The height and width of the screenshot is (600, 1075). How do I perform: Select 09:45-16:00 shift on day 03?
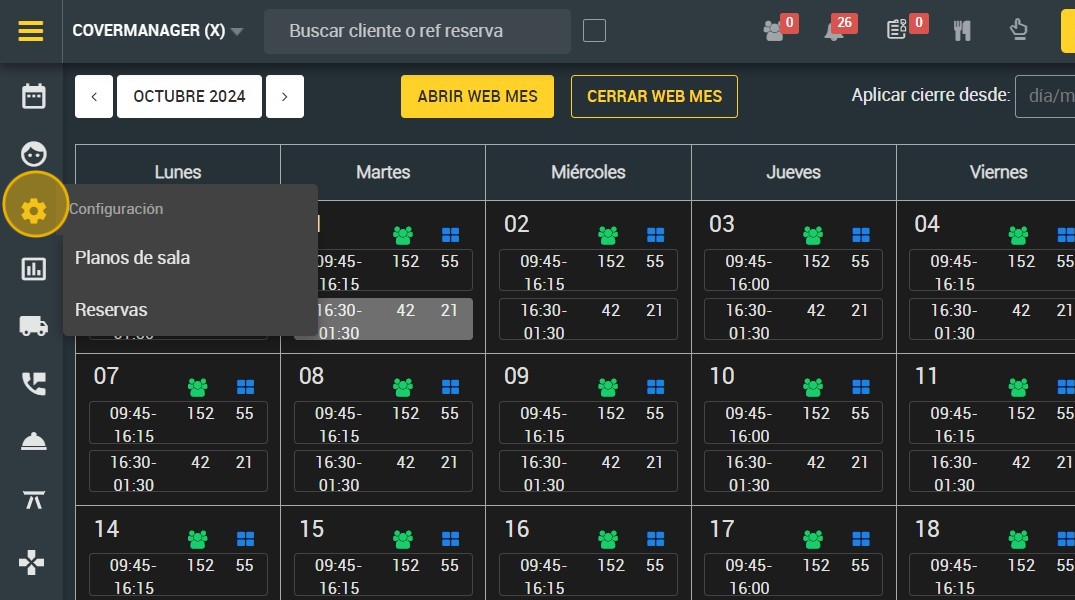(793, 270)
